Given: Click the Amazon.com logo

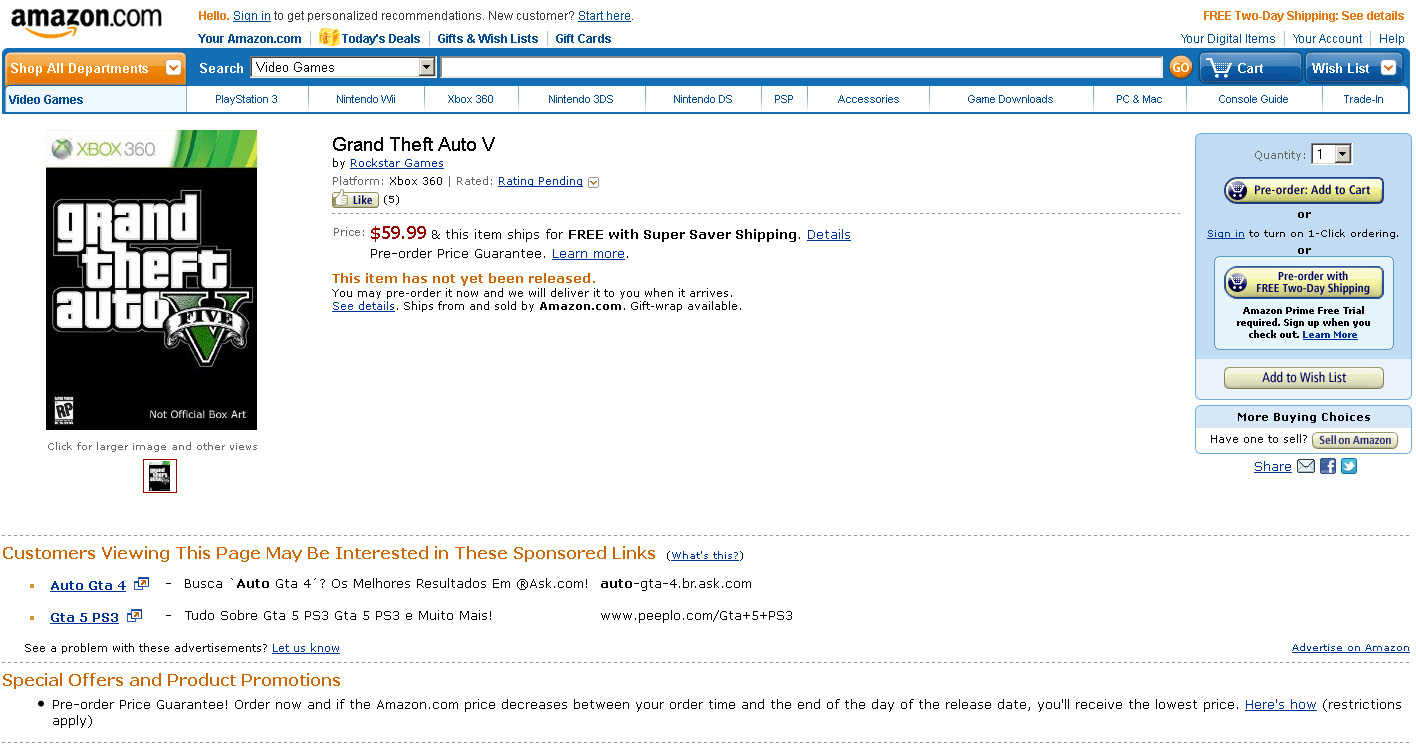Looking at the screenshot, I should pyautogui.click(x=86, y=22).
